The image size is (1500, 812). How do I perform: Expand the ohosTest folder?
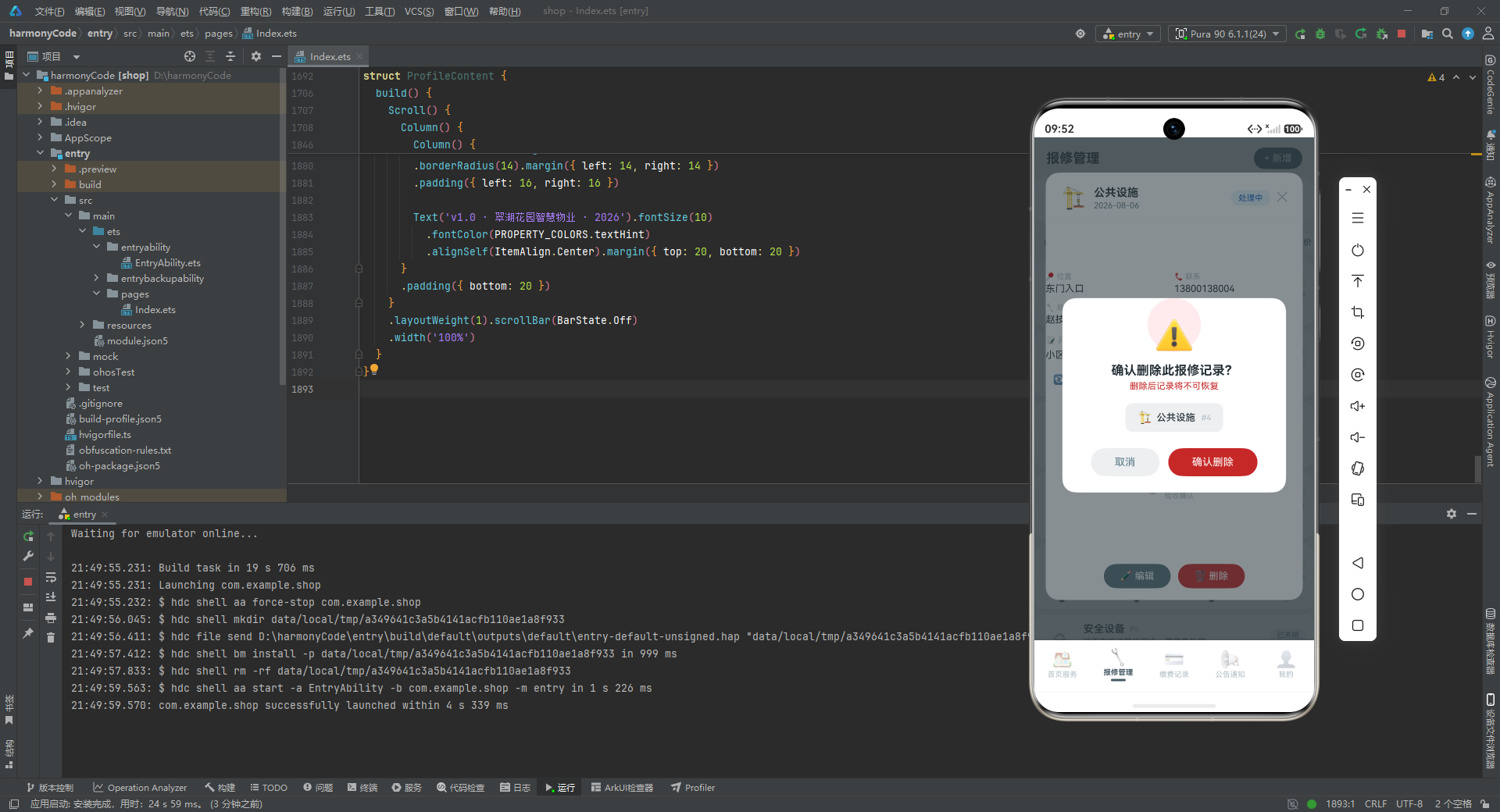69,372
